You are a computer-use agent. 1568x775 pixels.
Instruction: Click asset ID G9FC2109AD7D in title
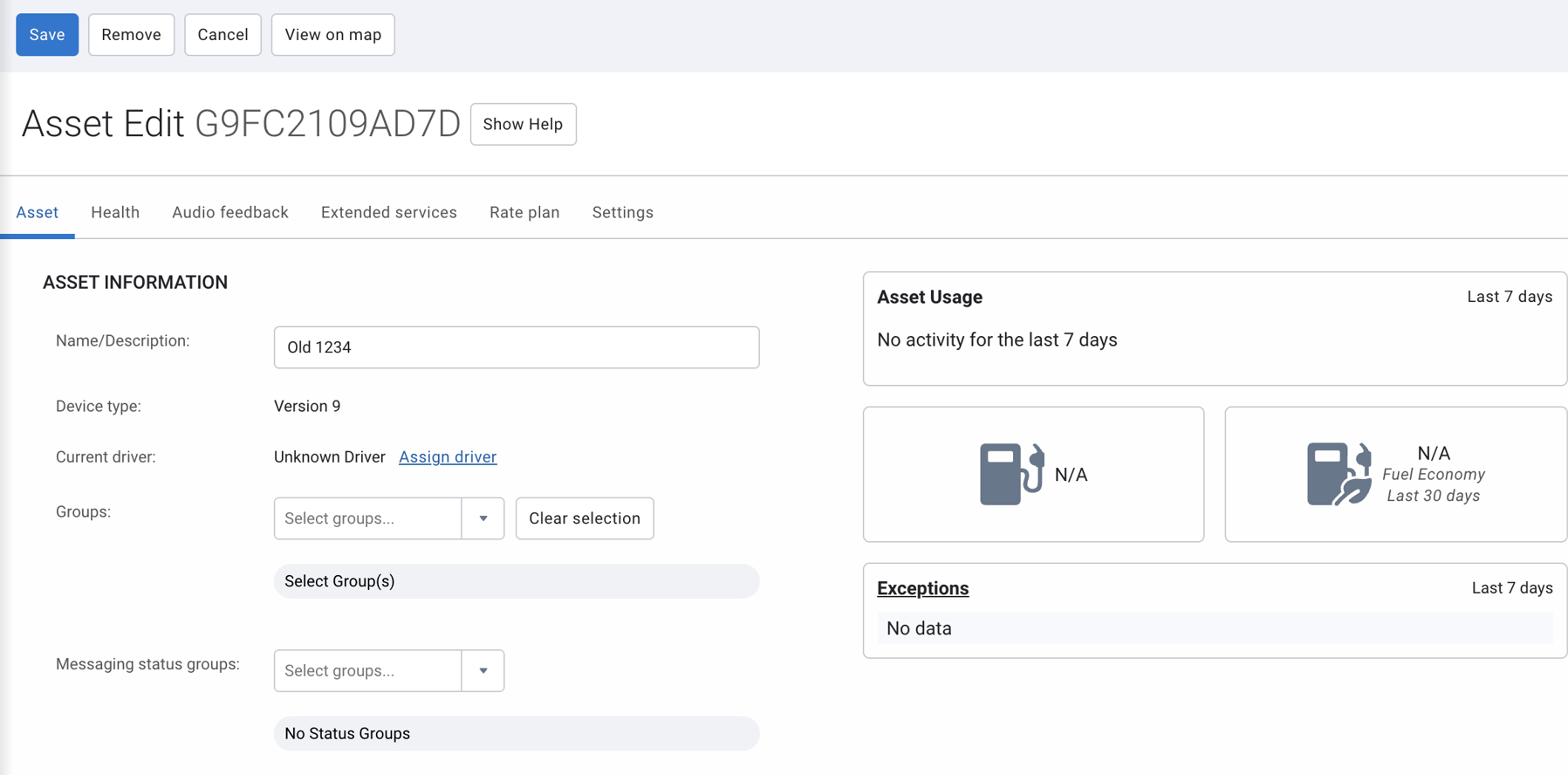click(x=327, y=124)
